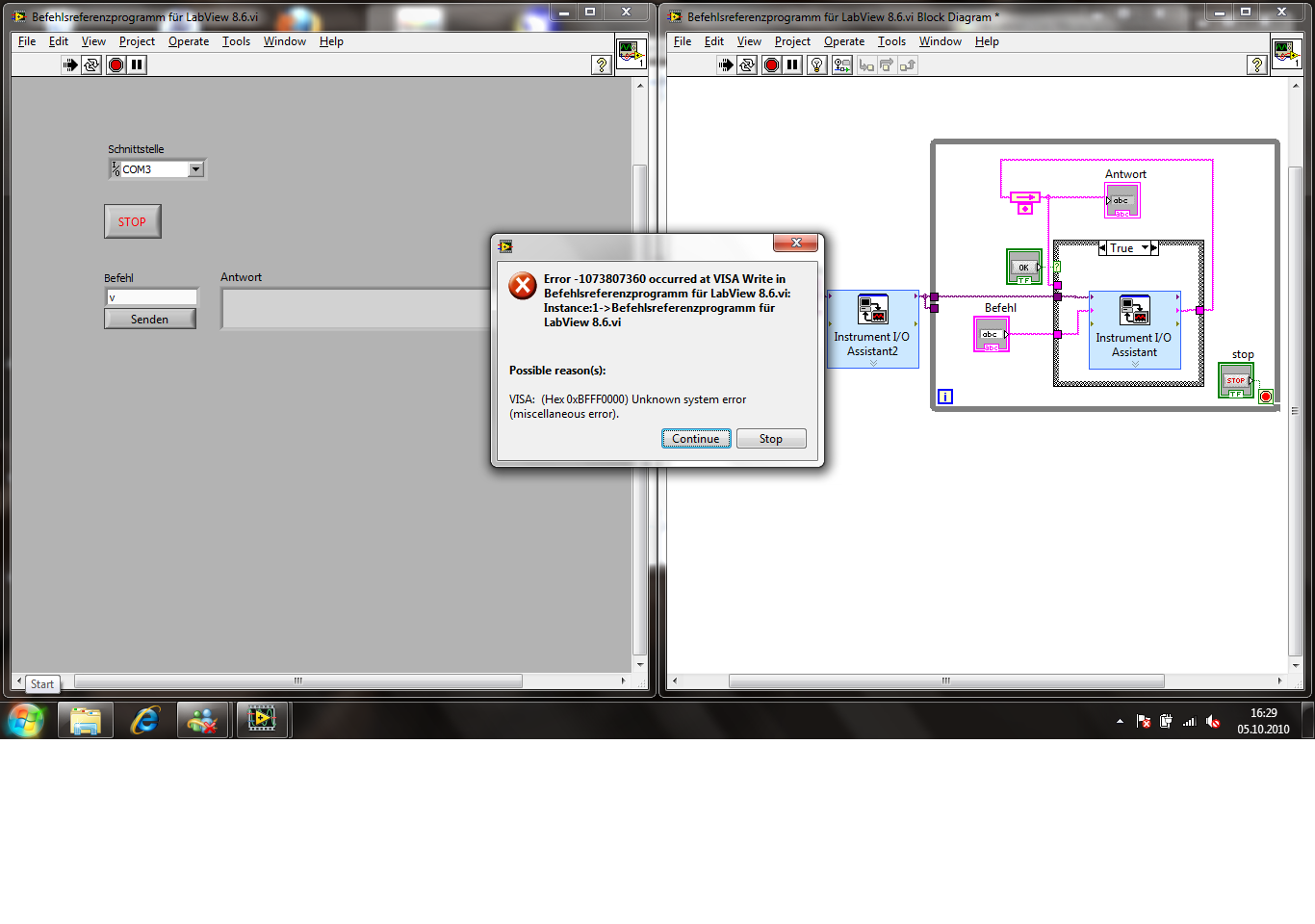The width and height of the screenshot is (1315, 924).
Task: Toggle Run Continuously in Block Diagram toolbar
Action: pyautogui.click(x=747, y=64)
